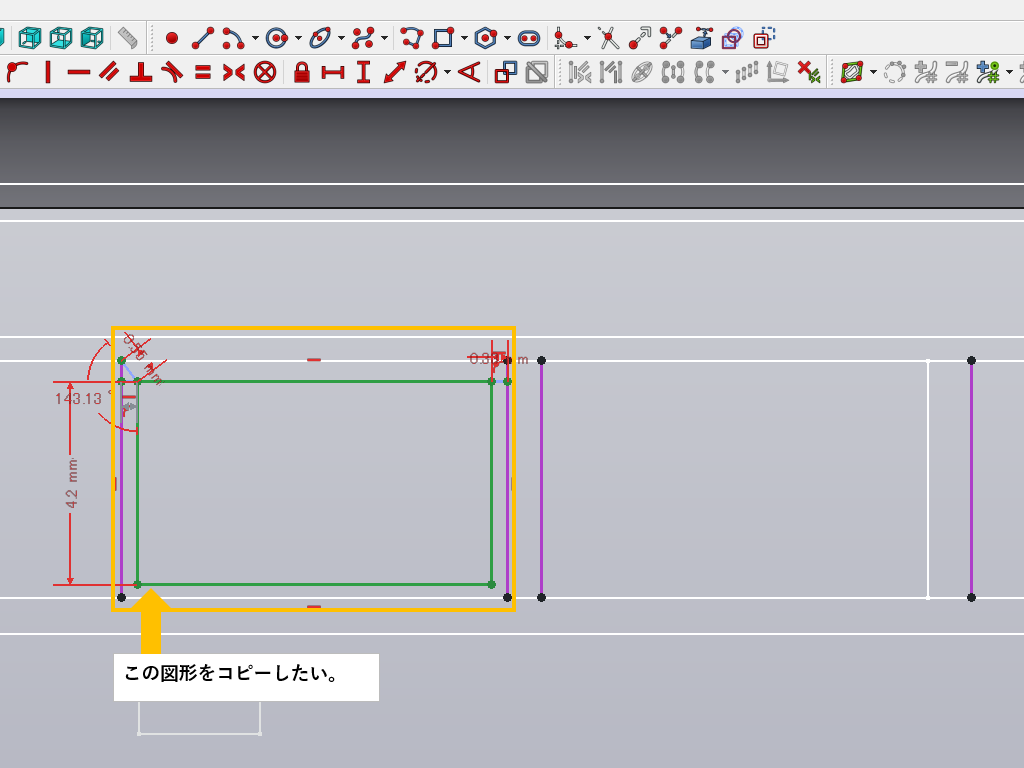This screenshot has height=768, width=1024.
Task: Toggle driving/reference constraint mode
Action: point(506,72)
